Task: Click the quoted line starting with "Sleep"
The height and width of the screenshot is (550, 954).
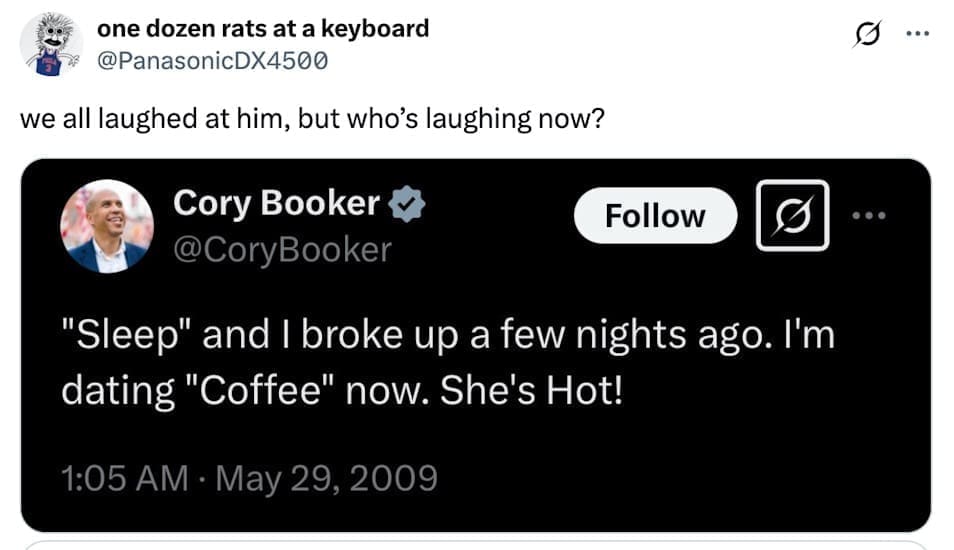Action: click(447, 336)
